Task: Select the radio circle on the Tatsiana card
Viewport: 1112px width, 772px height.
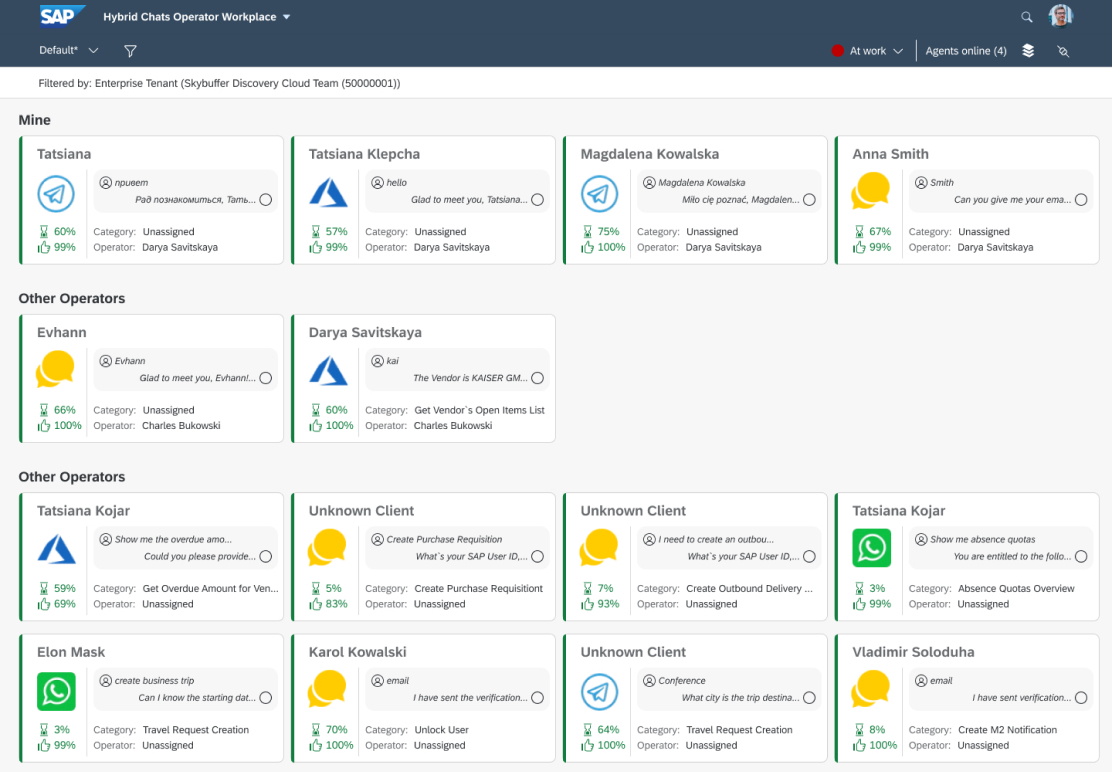Action: [266, 200]
